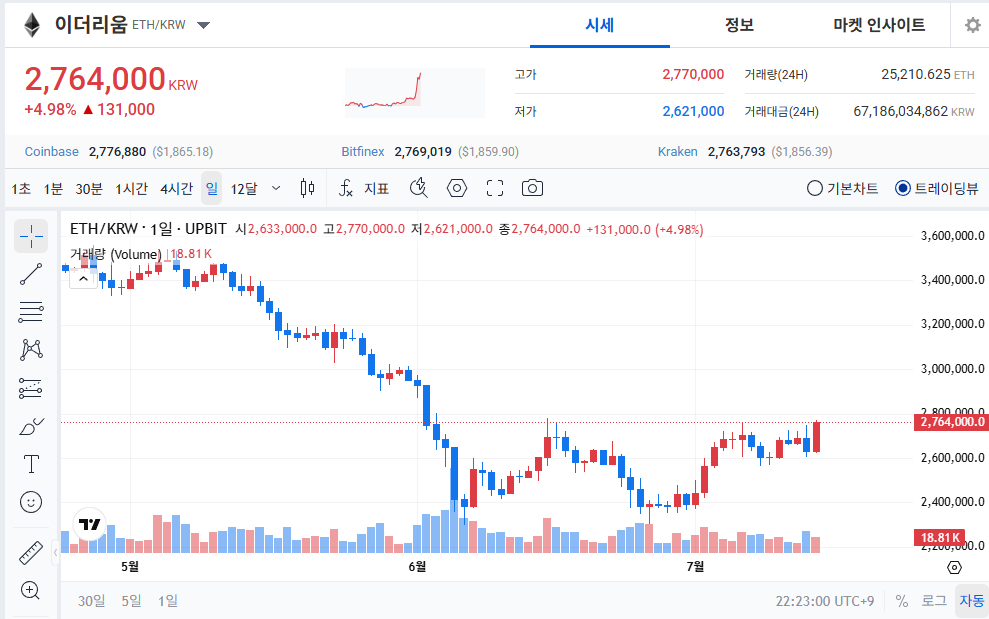The image size is (989, 619).
Task: Click the 거래량 (Volume) indicator label
Action: click(115, 254)
